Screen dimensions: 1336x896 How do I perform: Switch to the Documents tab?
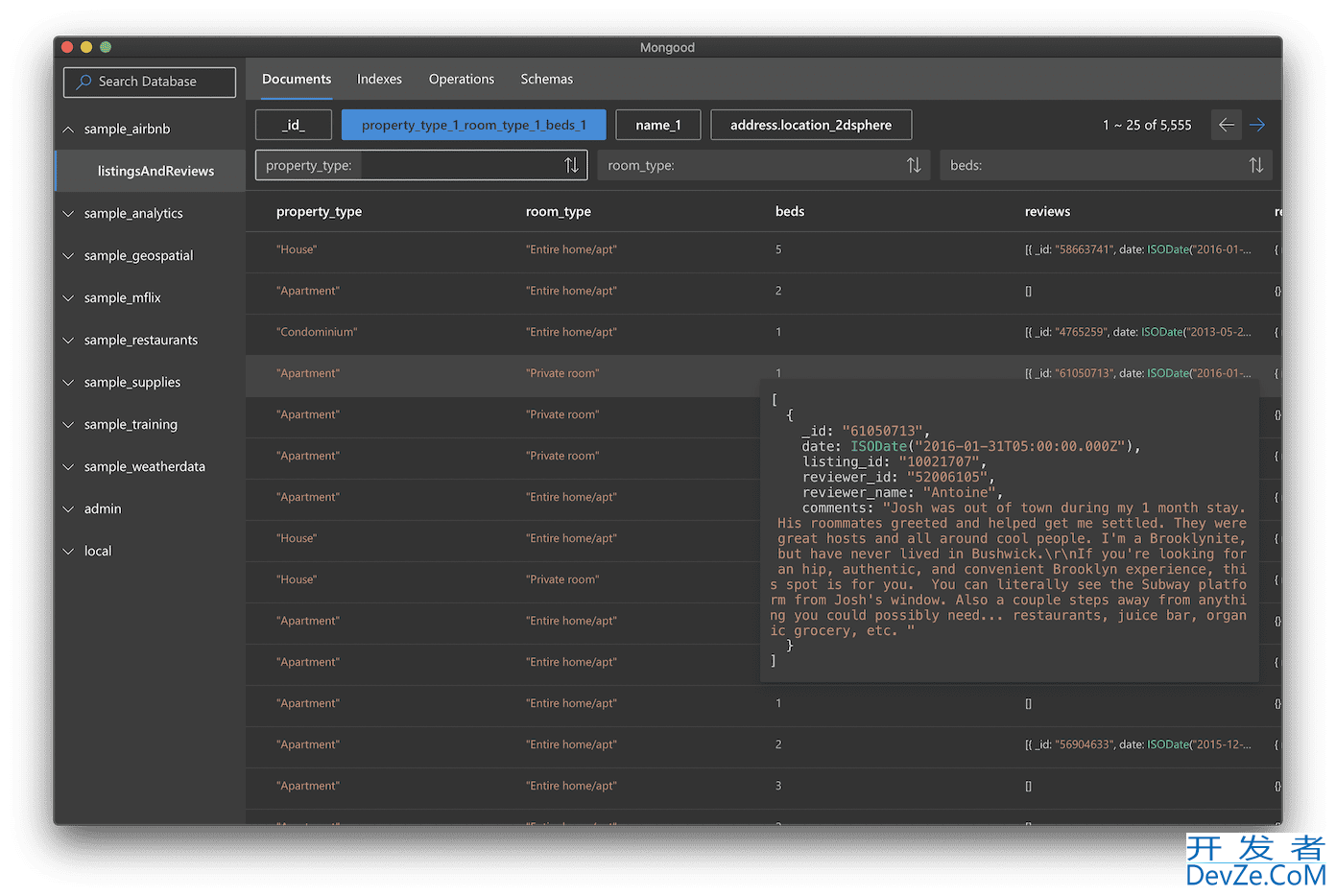pyautogui.click(x=297, y=79)
